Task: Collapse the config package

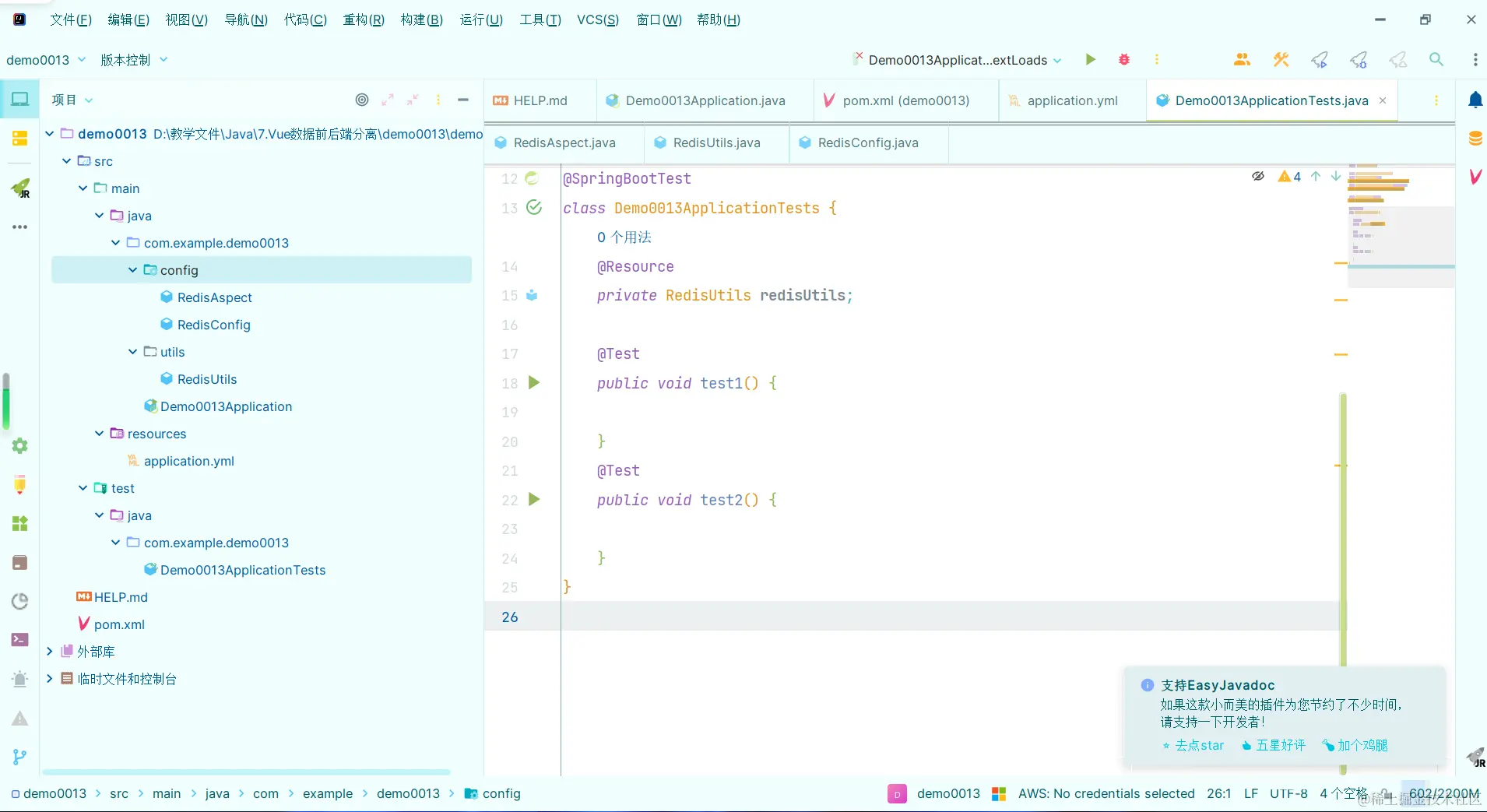Action: [x=132, y=270]
